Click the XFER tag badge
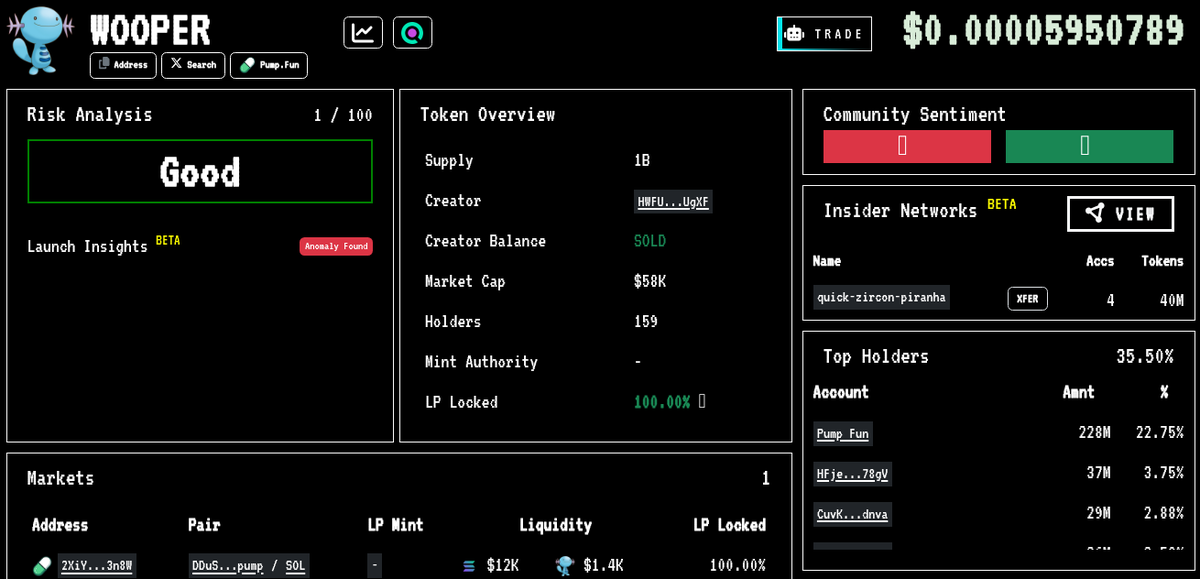 (x=1027, y=298)
